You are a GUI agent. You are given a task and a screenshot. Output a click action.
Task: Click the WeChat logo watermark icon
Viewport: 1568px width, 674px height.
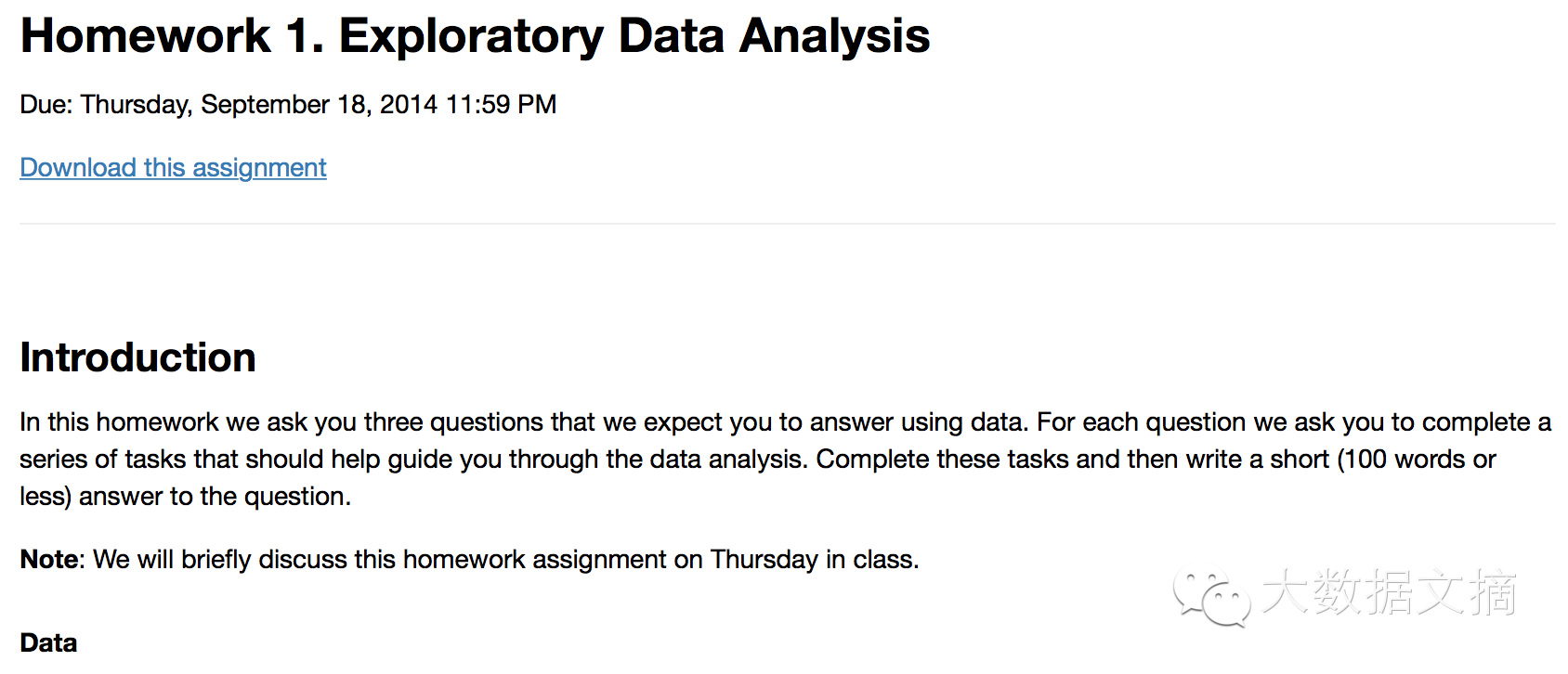coord(1210,597)
